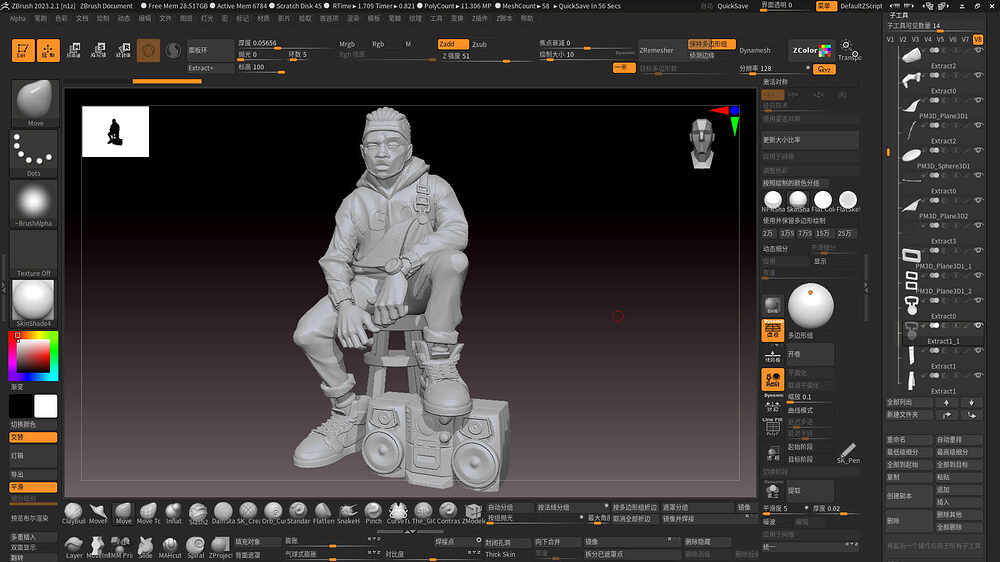Click the silhouette thumbnail preview
The height and width of the screenshot is (562, 1000).
pyautogui.click(x=115, y=131)
